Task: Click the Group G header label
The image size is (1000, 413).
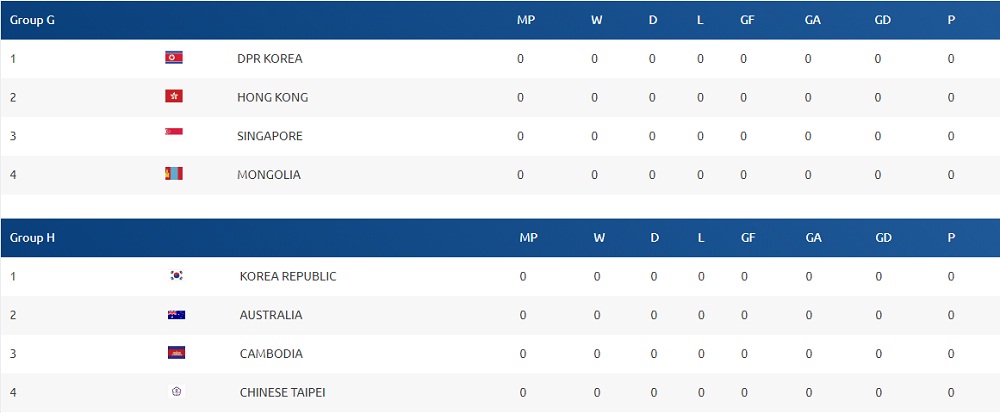Action: (32, 20)
